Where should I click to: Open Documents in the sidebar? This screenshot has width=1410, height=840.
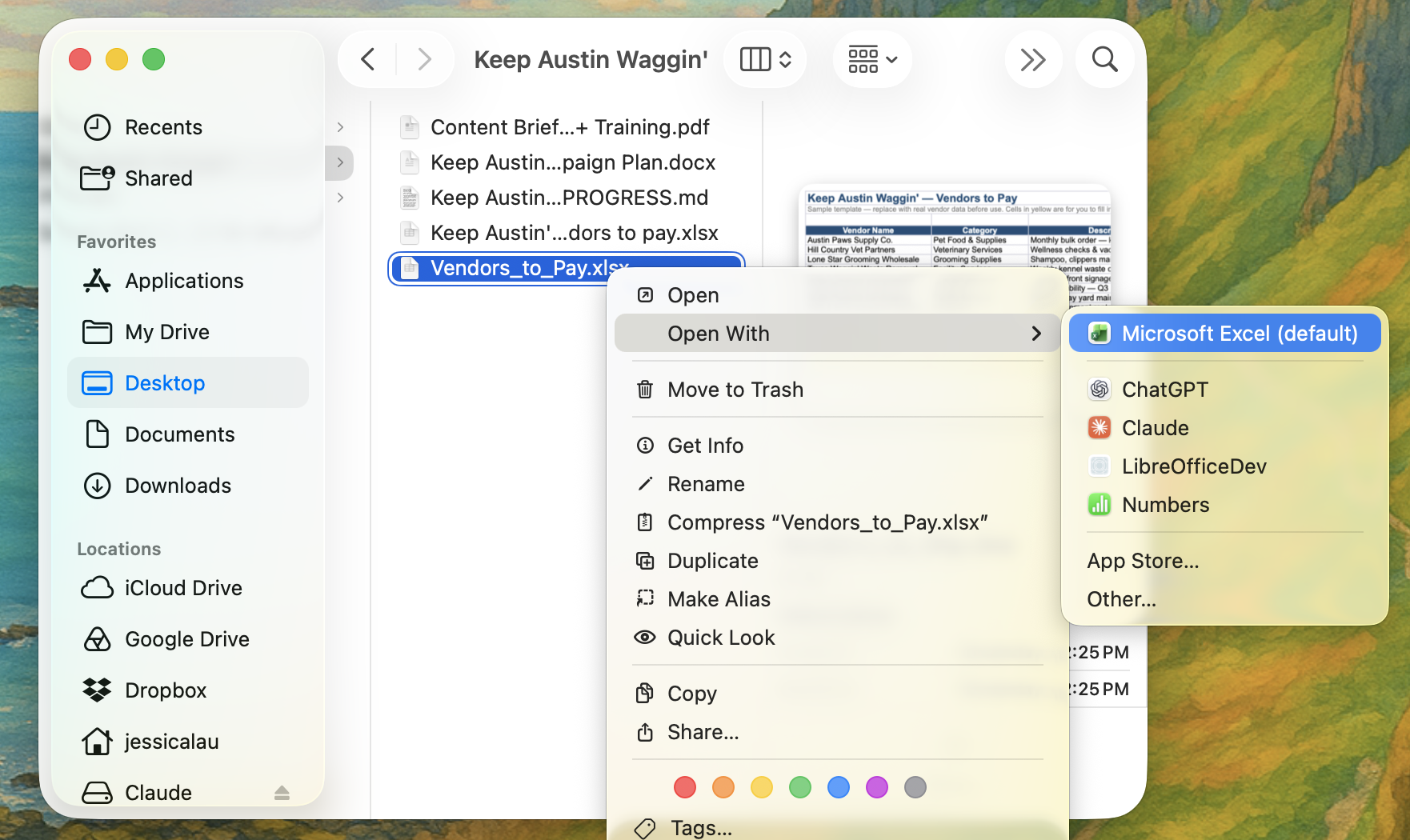tap(188, 434)
